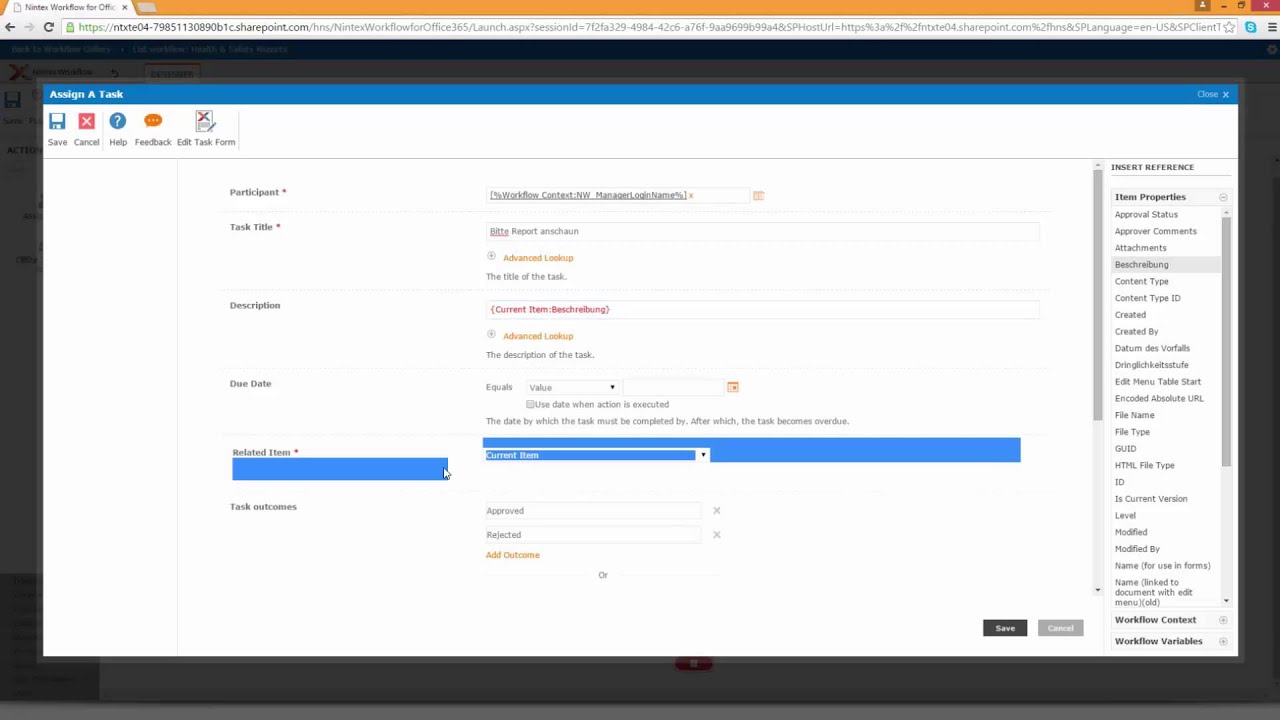Close the Nintex Workflow browser tab
The height and width of the screenshot is (720, 1280).
click(x=125, y=7)
